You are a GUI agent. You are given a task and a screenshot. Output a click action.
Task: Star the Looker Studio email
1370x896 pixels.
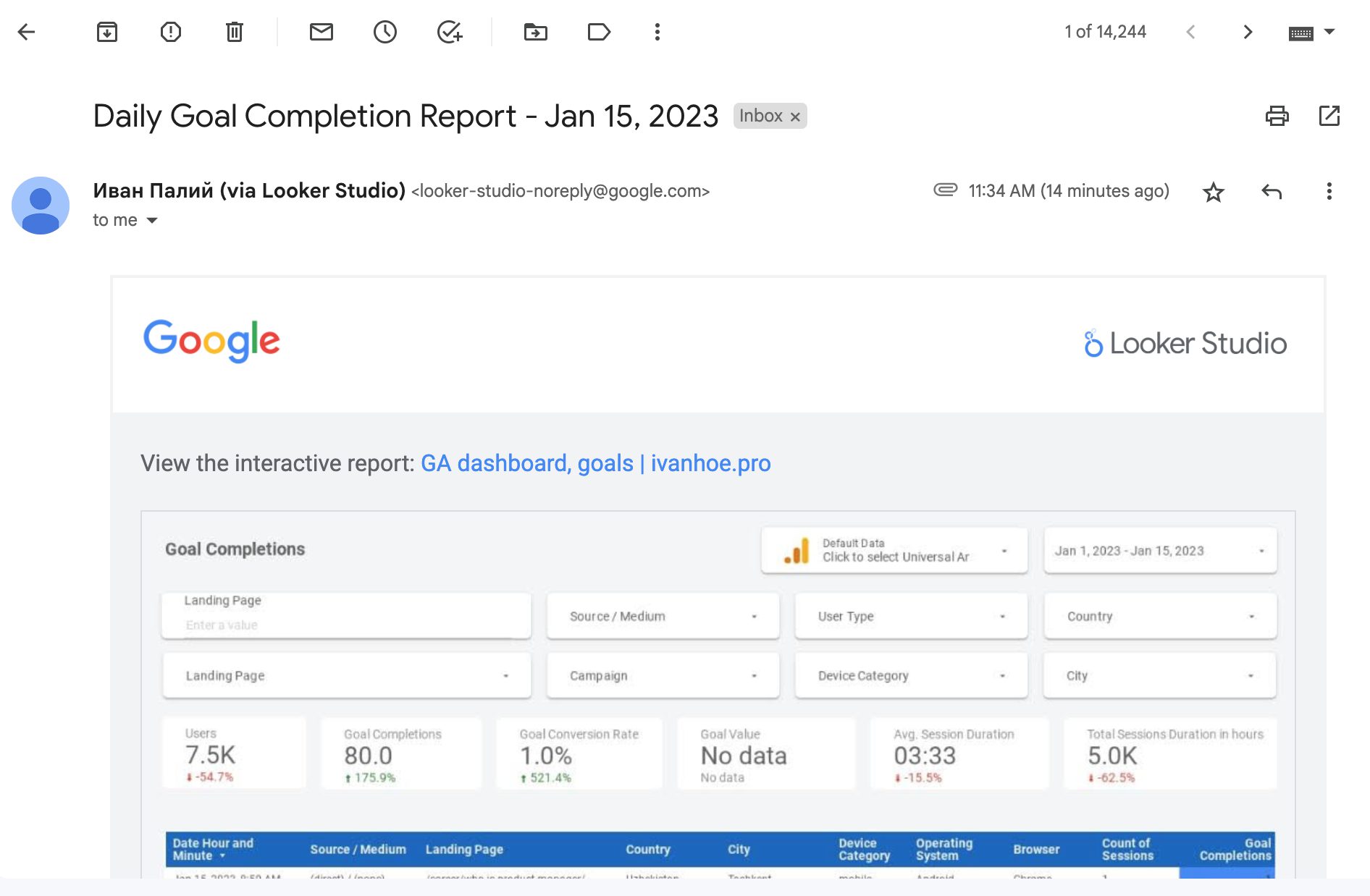coord(1213,192)
